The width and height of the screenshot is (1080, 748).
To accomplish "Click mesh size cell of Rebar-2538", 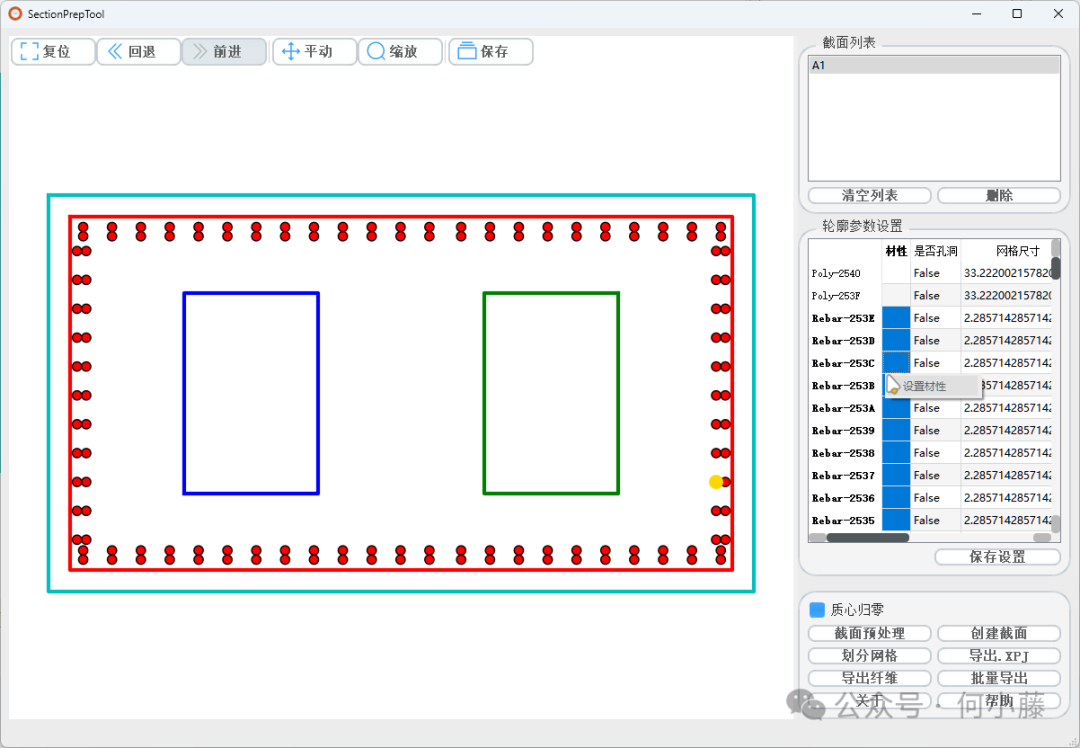I will [1006, 453].
